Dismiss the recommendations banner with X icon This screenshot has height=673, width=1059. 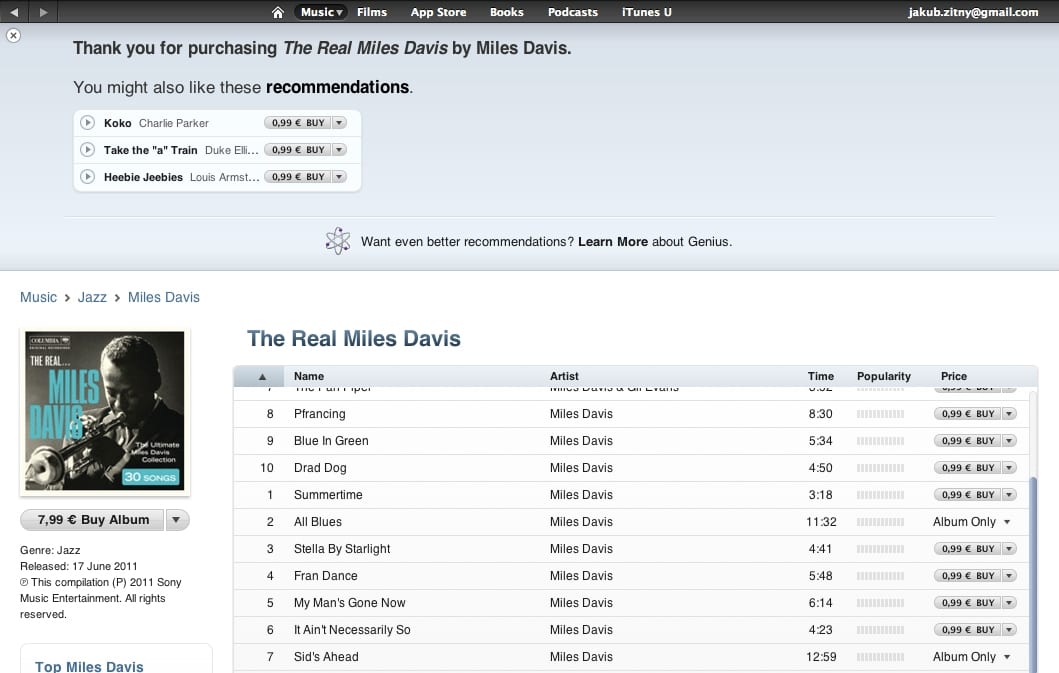coord(13,35)
